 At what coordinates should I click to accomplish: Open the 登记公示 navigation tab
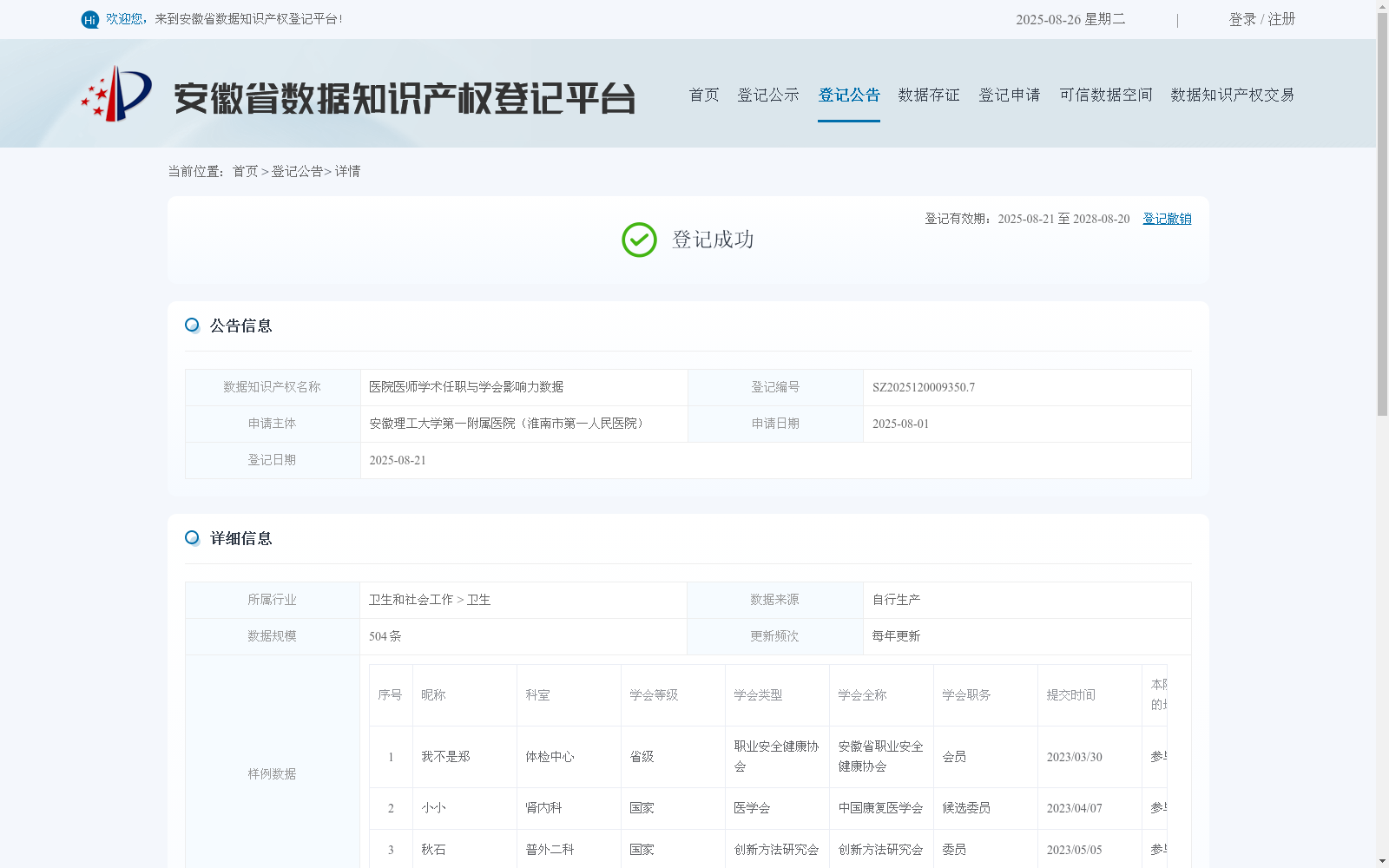coord(768,95)
